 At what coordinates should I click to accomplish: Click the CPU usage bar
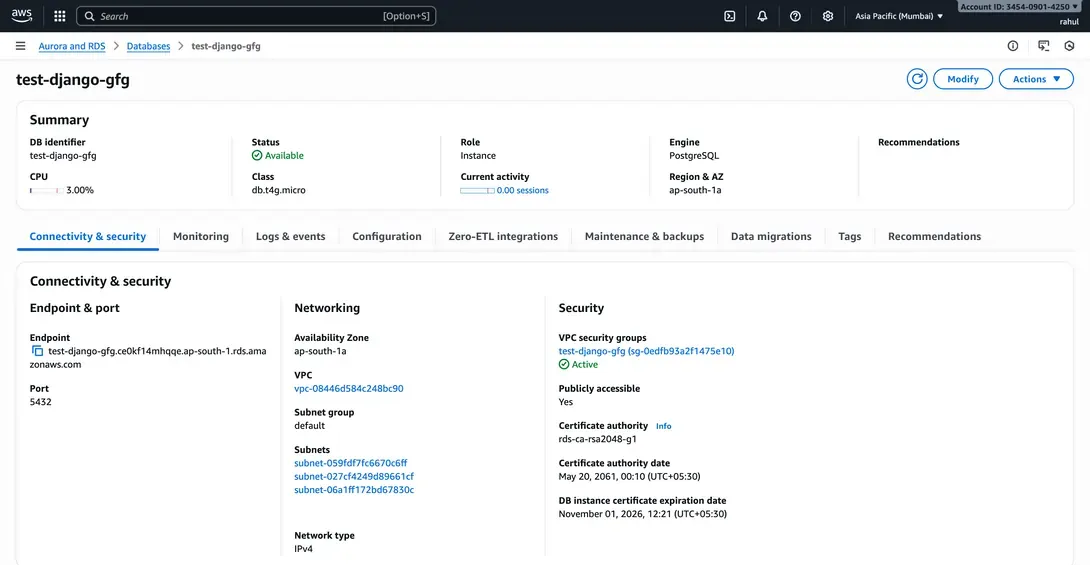pyautogui.click(x=44, y=190)
